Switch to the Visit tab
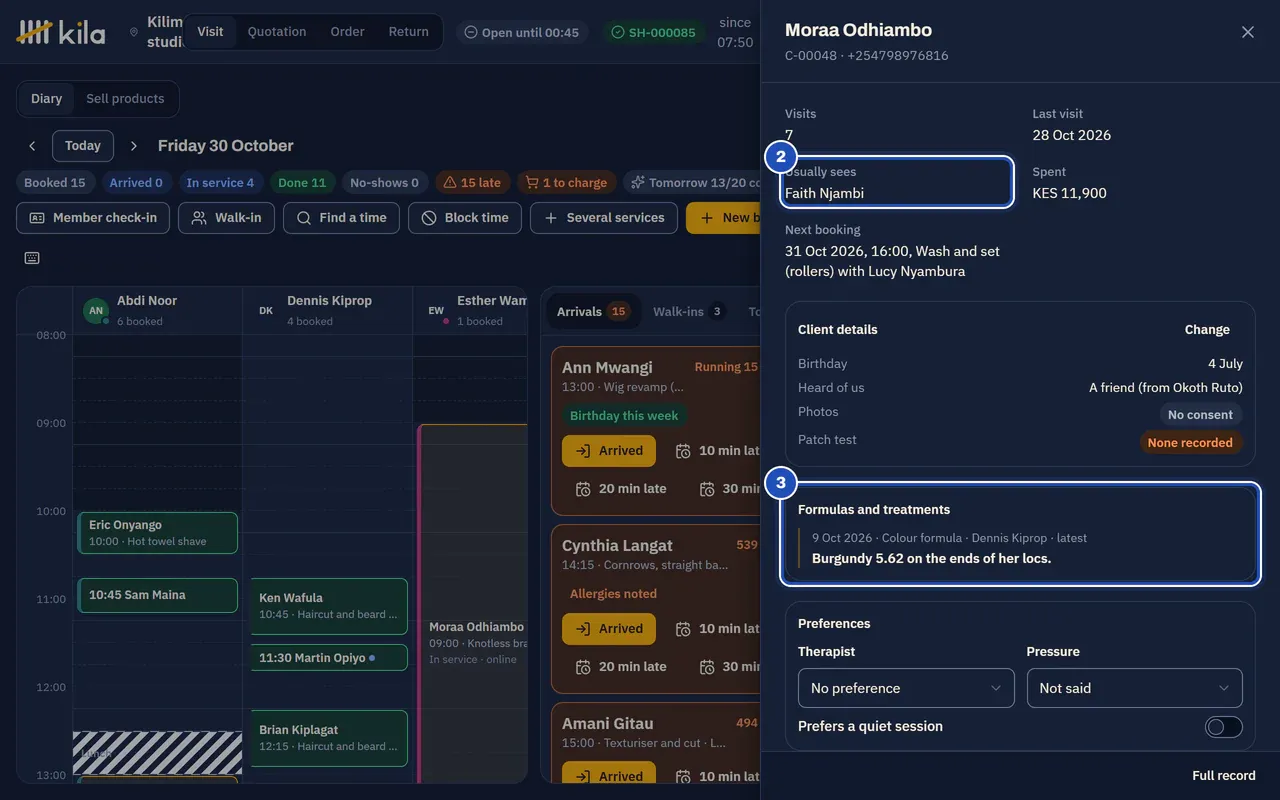 pyautogui.click(x=210, y=31)
